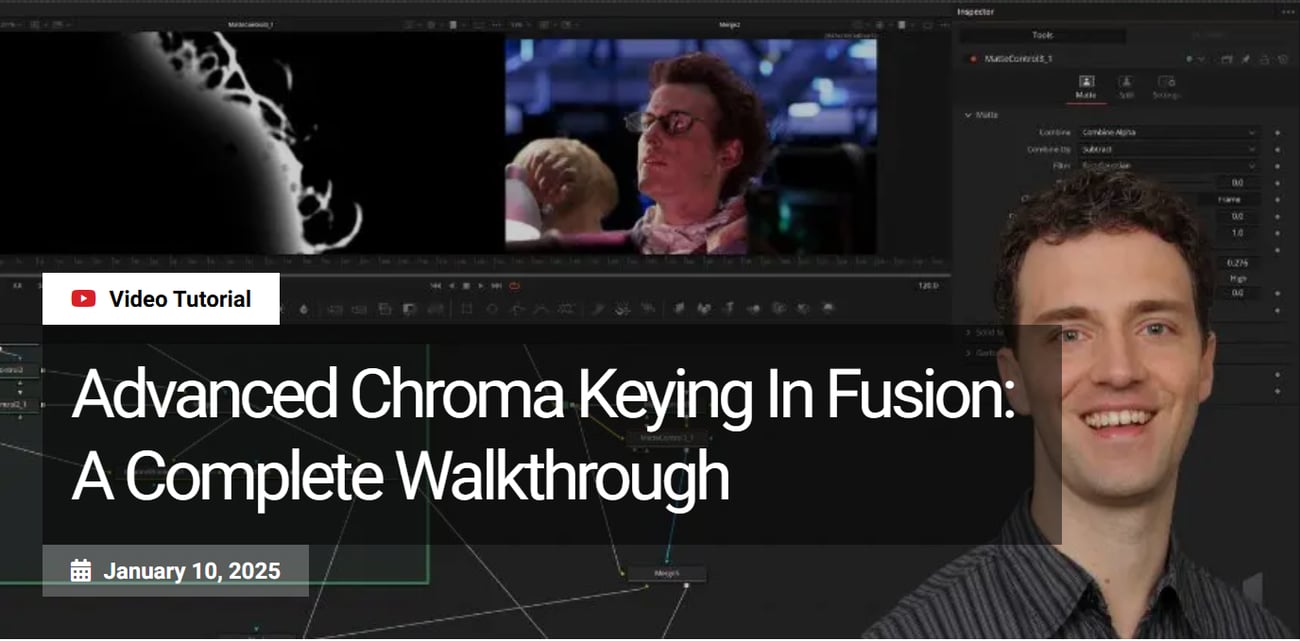
Task: Click the play forward transport button
Action: [x=481, y=286]
